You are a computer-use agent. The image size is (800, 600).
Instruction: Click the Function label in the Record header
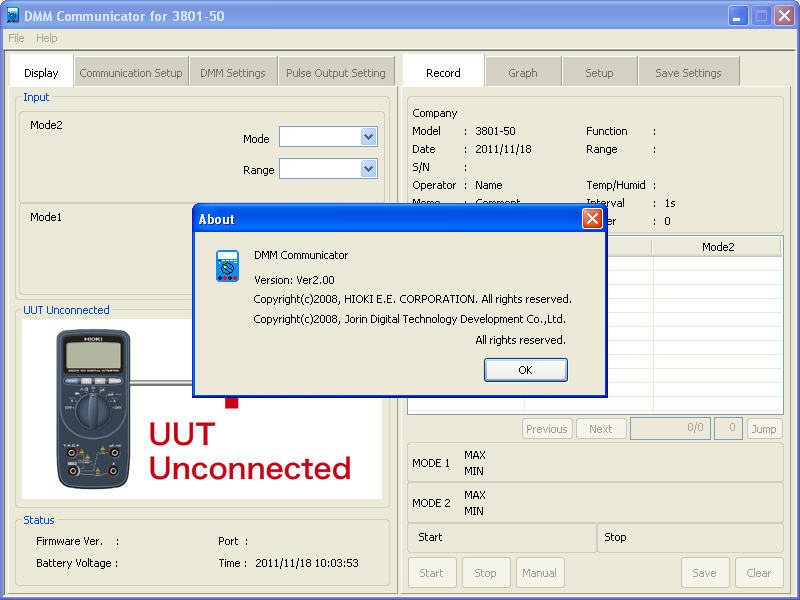(x=607, y=131)
